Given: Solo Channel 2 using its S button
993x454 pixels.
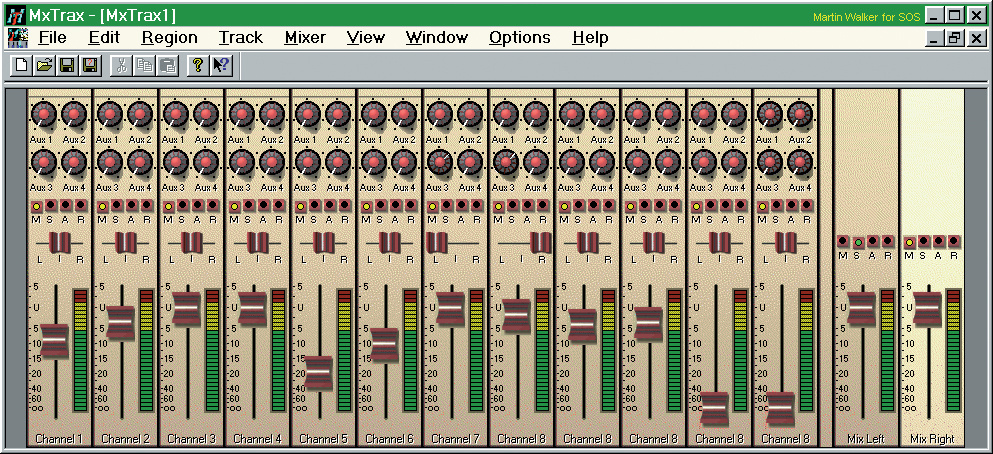Looking at the screenshot, I should [x=117, y=207].
